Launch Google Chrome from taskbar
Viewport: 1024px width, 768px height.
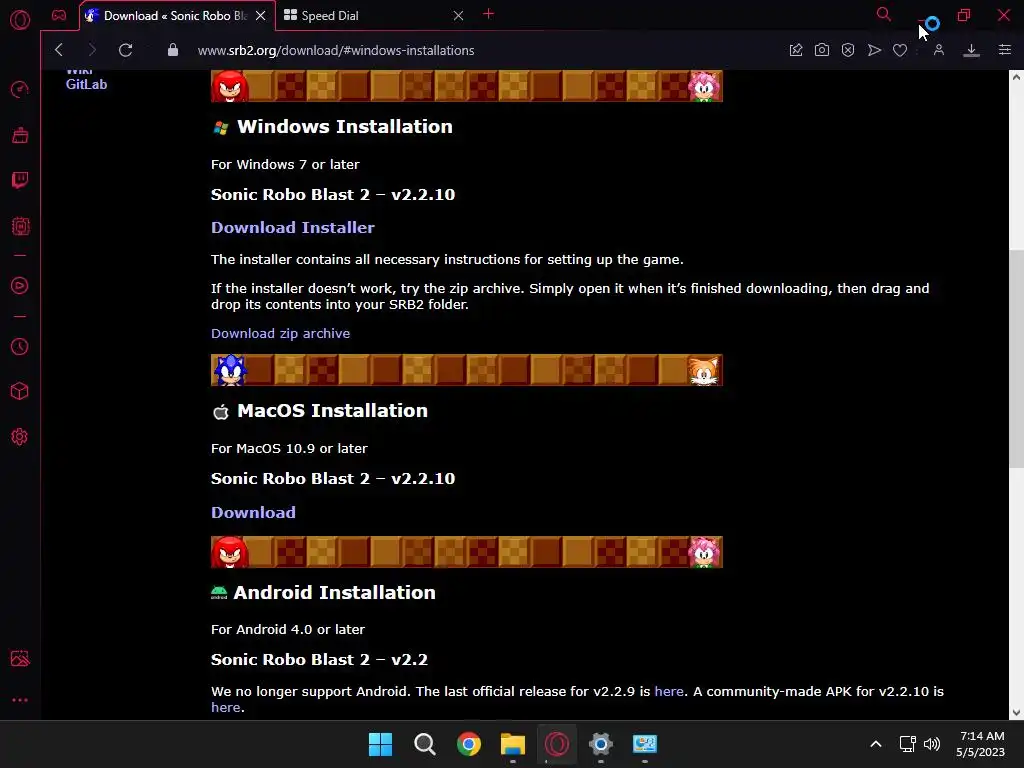coord(469,744)
